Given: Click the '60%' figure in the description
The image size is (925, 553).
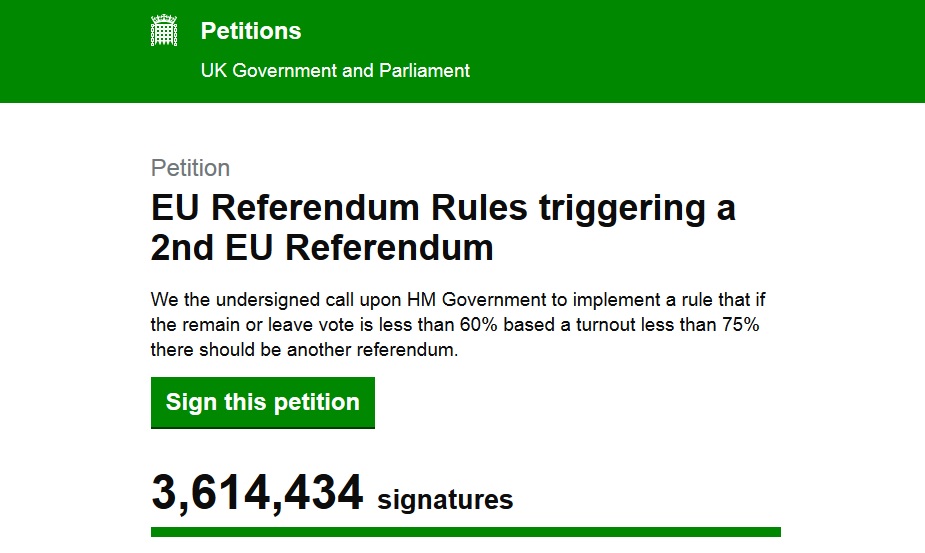Looking at the screenshot, I should click(479, 325).
